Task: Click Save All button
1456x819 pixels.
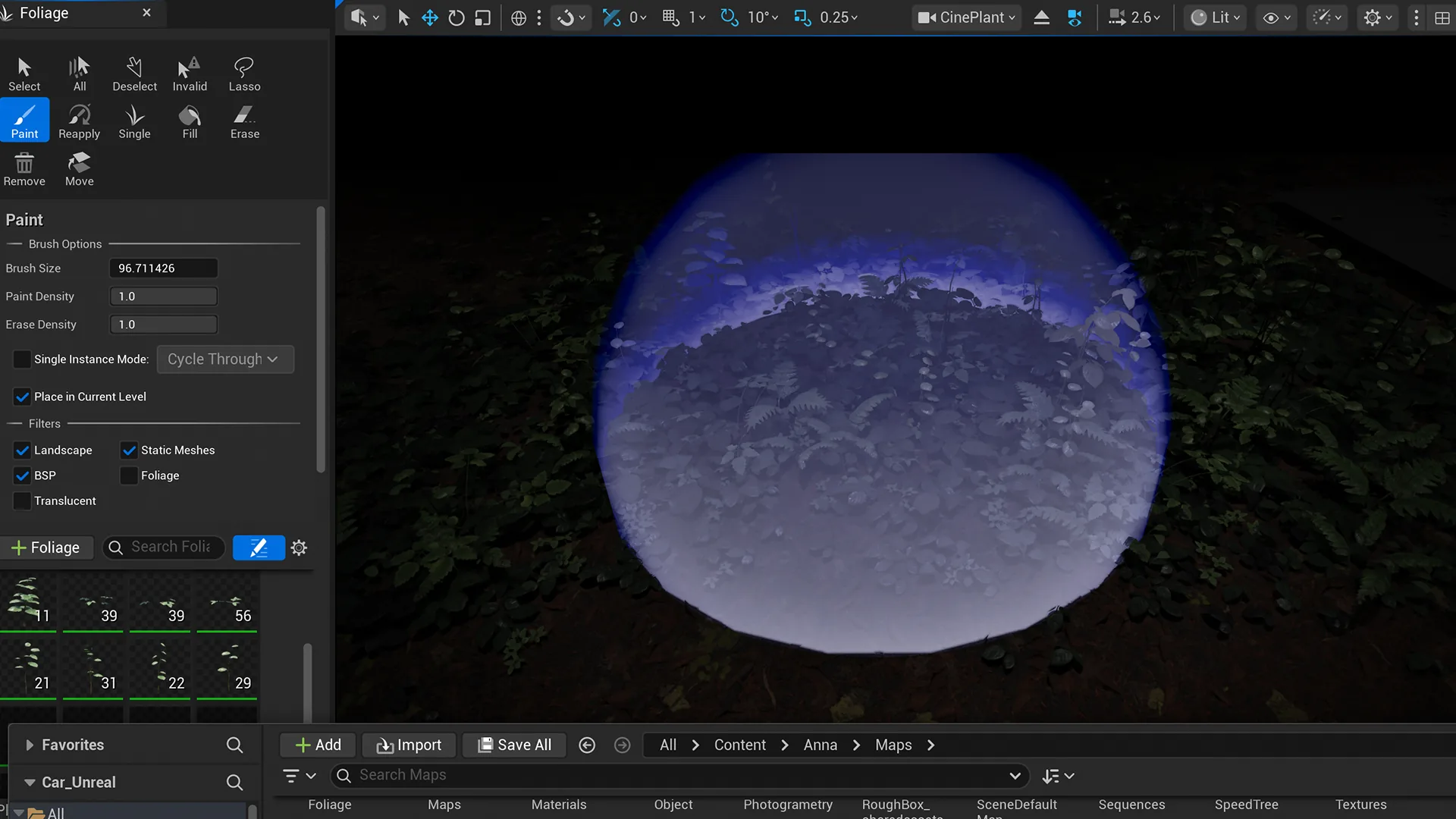Action: [514, 745]
